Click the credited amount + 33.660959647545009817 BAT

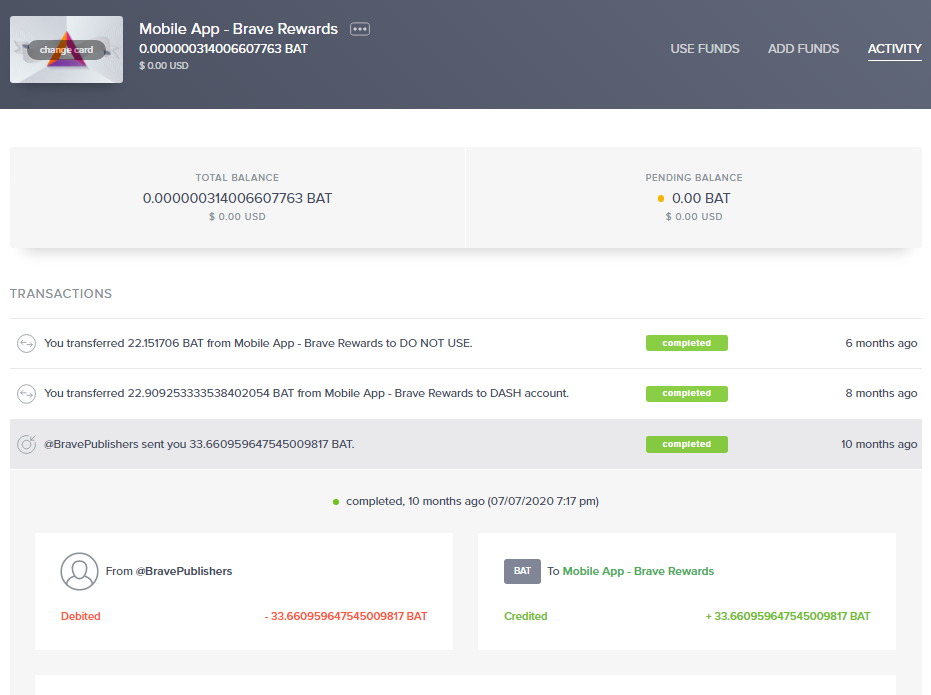[787, 616]
